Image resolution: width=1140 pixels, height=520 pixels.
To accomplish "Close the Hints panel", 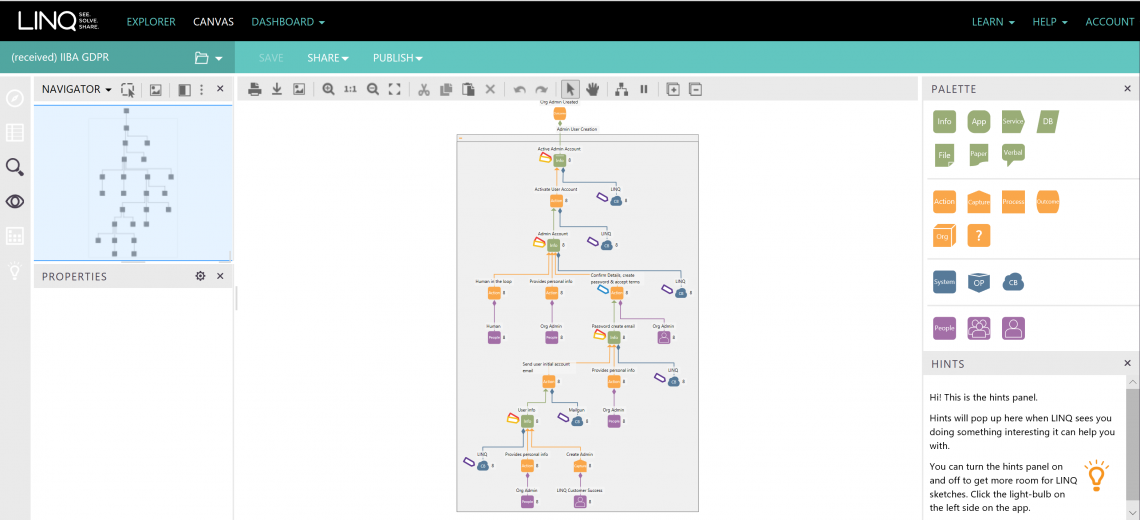I will pos(1127,363).
